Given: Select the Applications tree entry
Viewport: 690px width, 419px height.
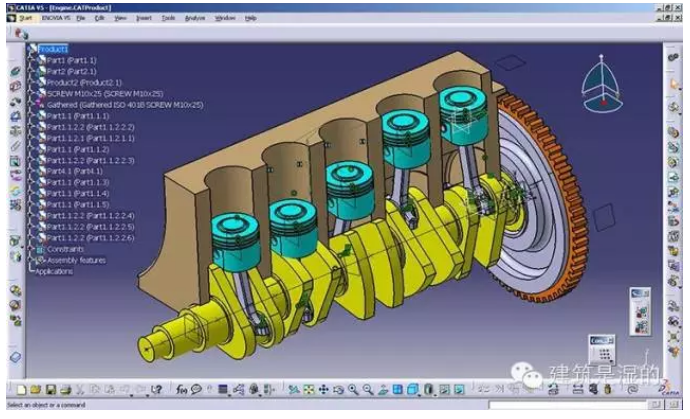Looking at the screenshot, I should click(x=54, y=272).
